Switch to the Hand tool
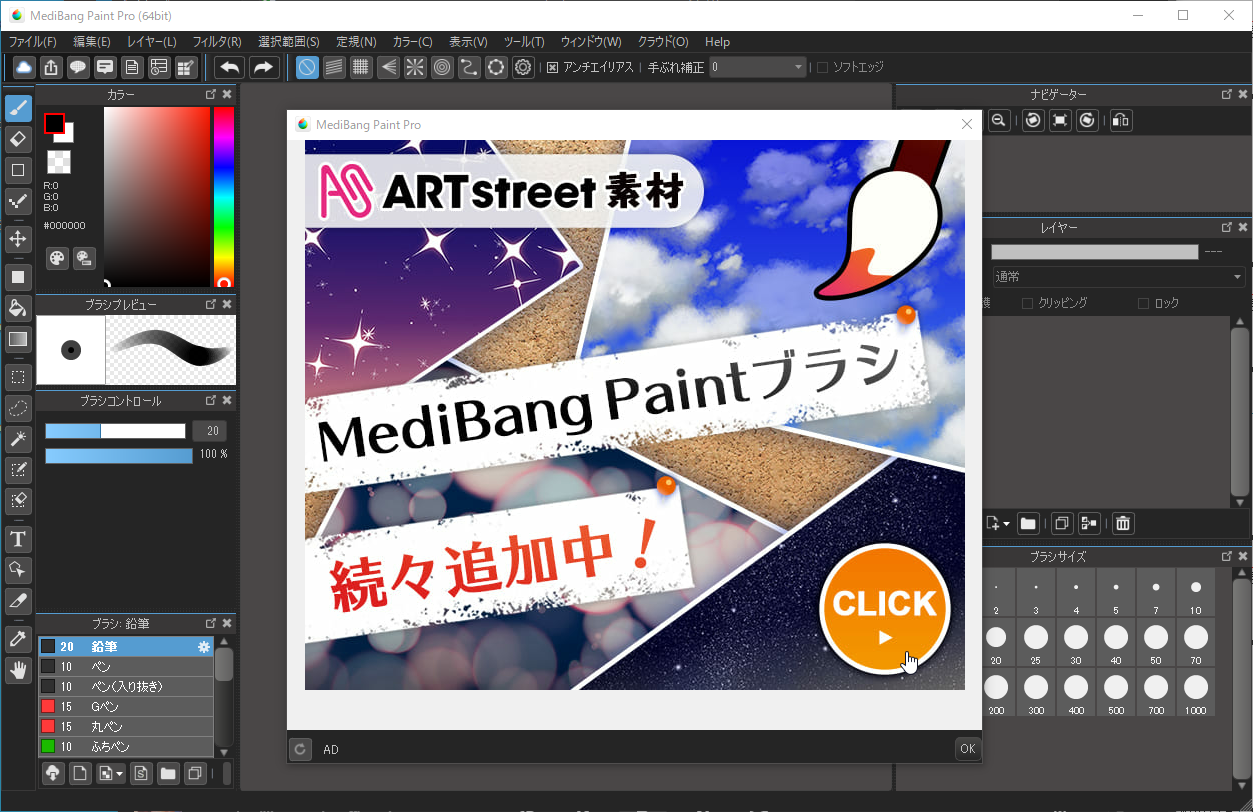Screen dimensions: 1253x812 tap(18, 670)
